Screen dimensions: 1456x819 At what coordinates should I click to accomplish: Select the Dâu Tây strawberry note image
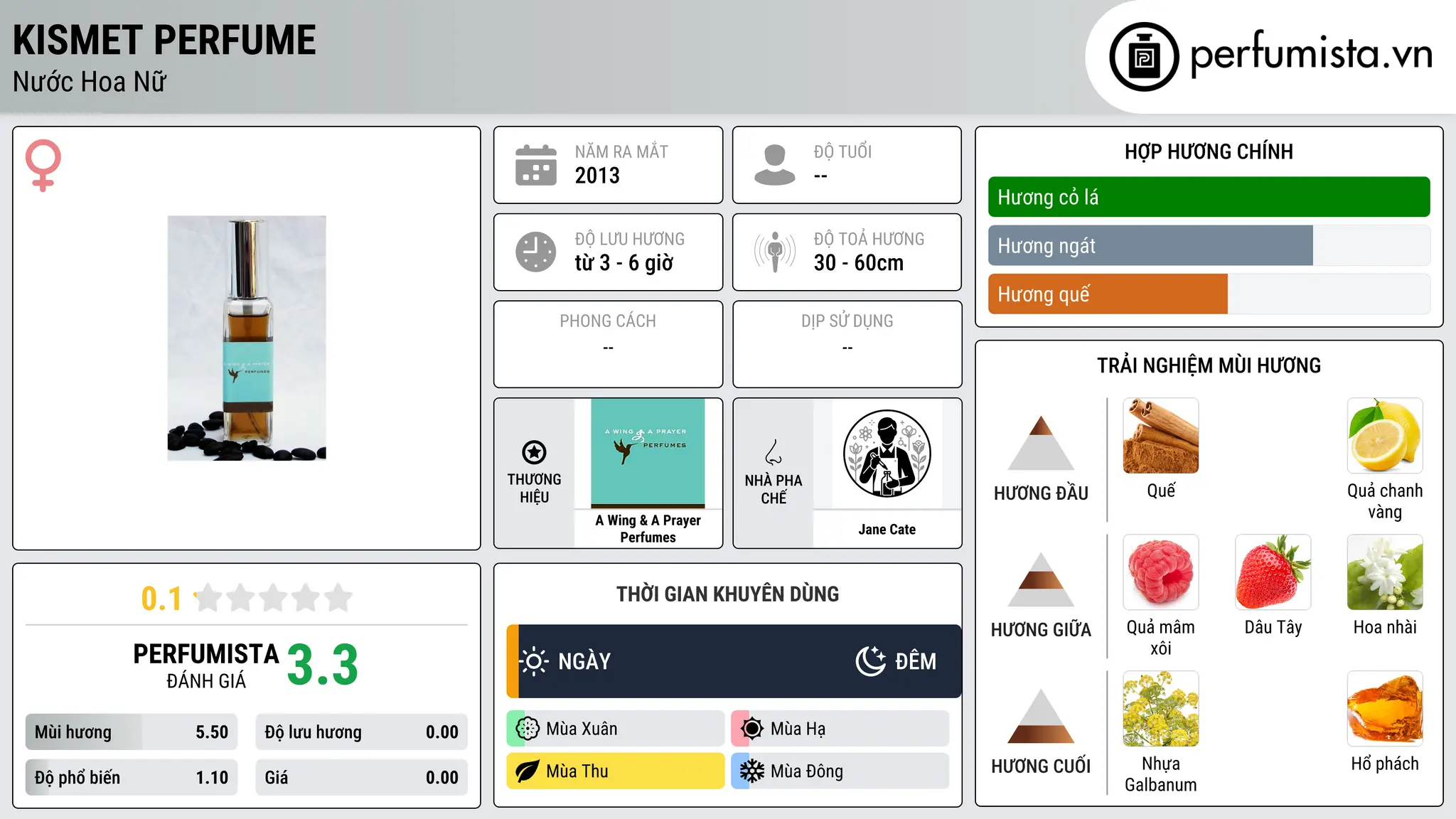click(1273, 572)
